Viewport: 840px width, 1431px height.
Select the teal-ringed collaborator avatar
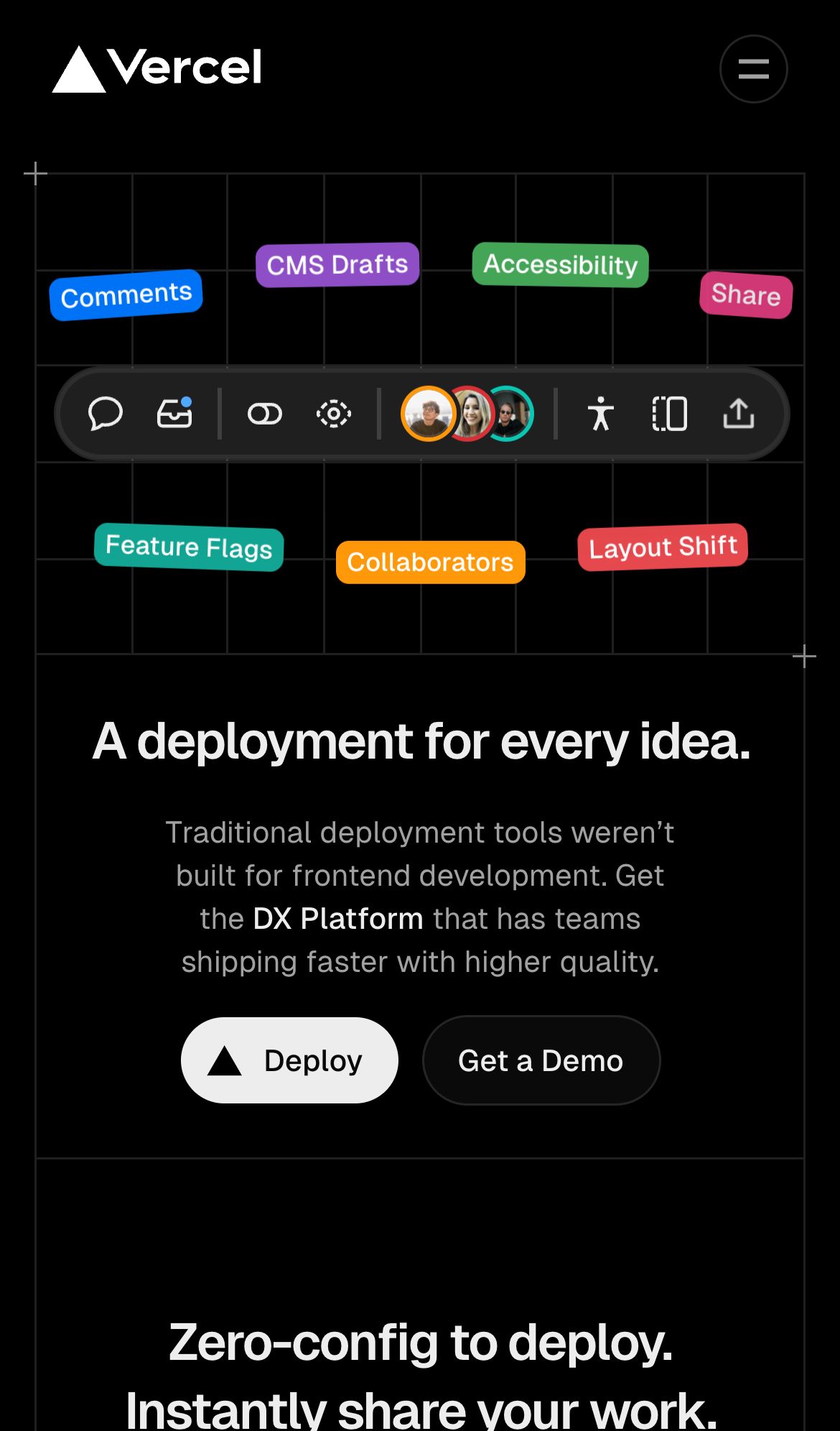coord(513,414)
